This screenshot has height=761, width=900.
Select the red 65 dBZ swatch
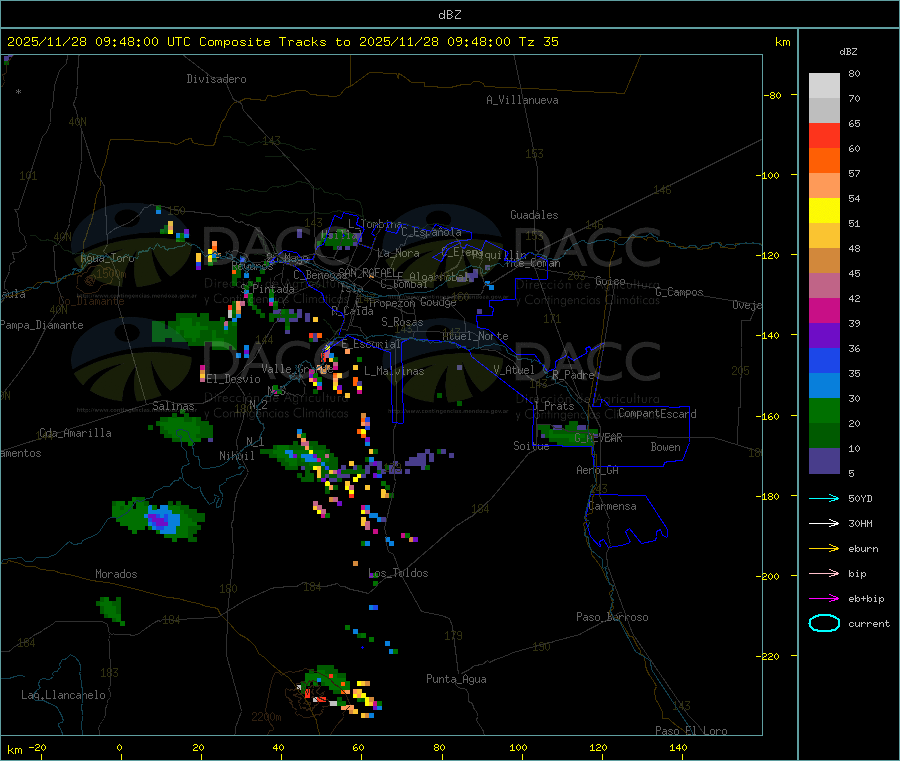tap(824, 135)
